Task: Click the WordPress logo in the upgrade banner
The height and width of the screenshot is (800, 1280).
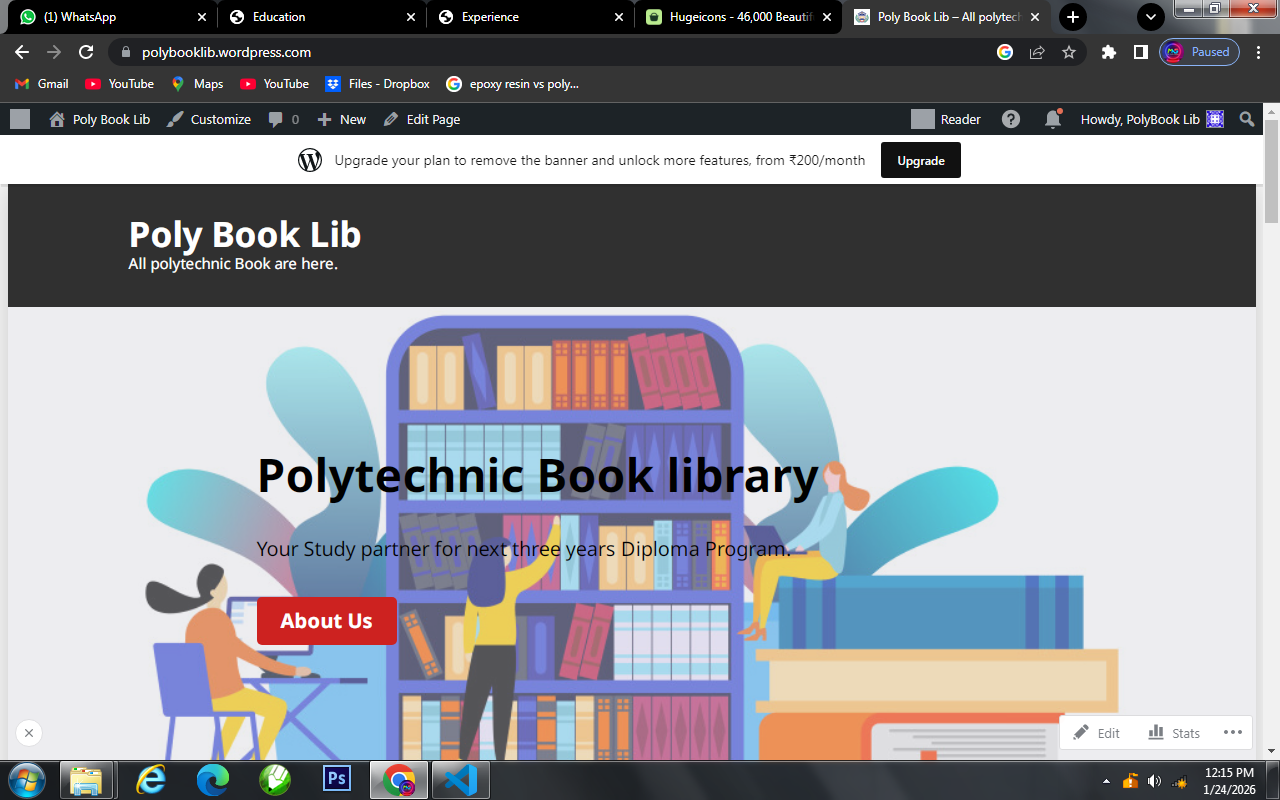Action: click(x=308, y=160)
